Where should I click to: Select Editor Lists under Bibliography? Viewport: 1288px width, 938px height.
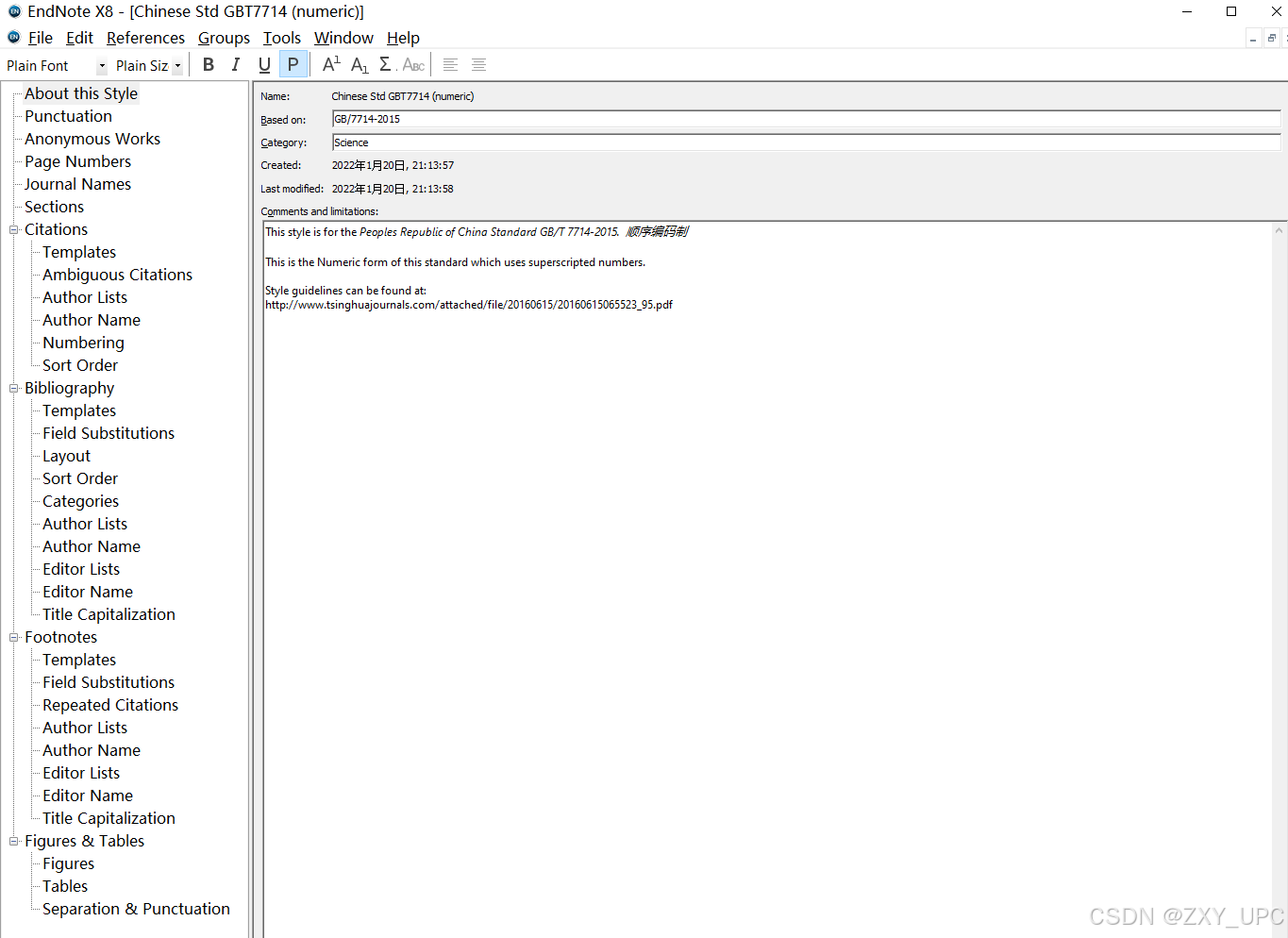81,569
